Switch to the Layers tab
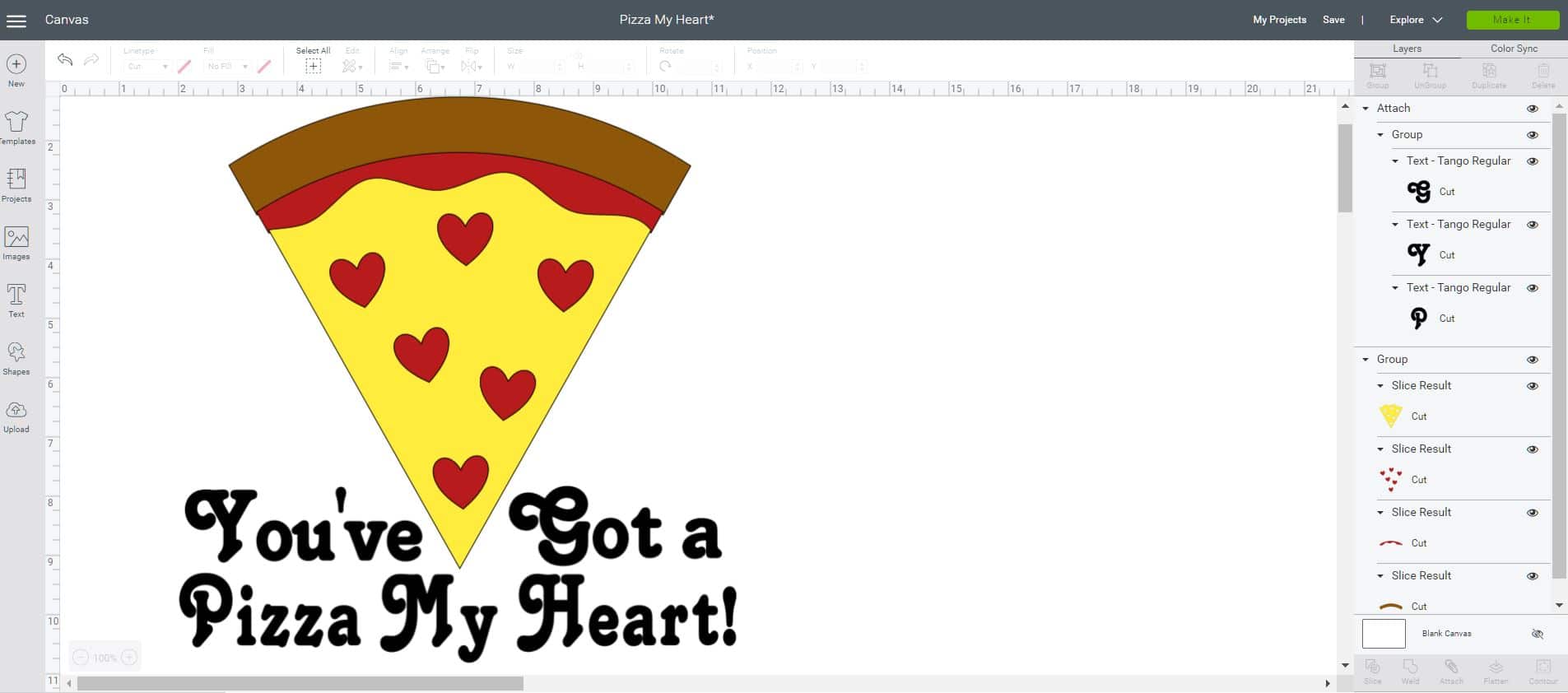 pyautogui.click(x=1407, y=49)
